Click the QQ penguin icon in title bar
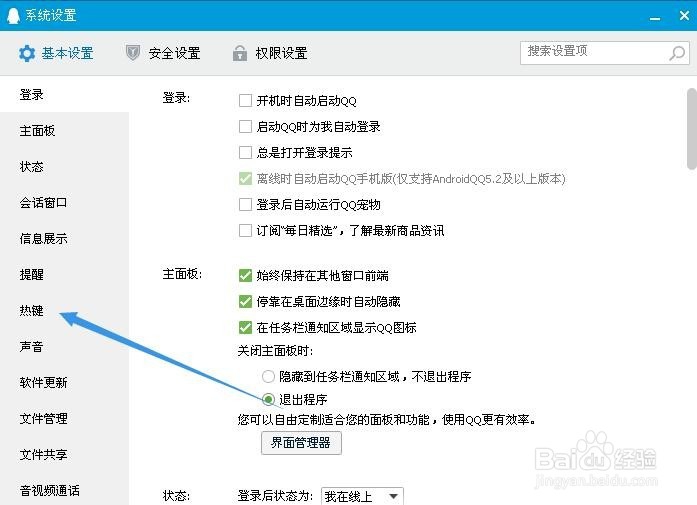 coord(13,15)
